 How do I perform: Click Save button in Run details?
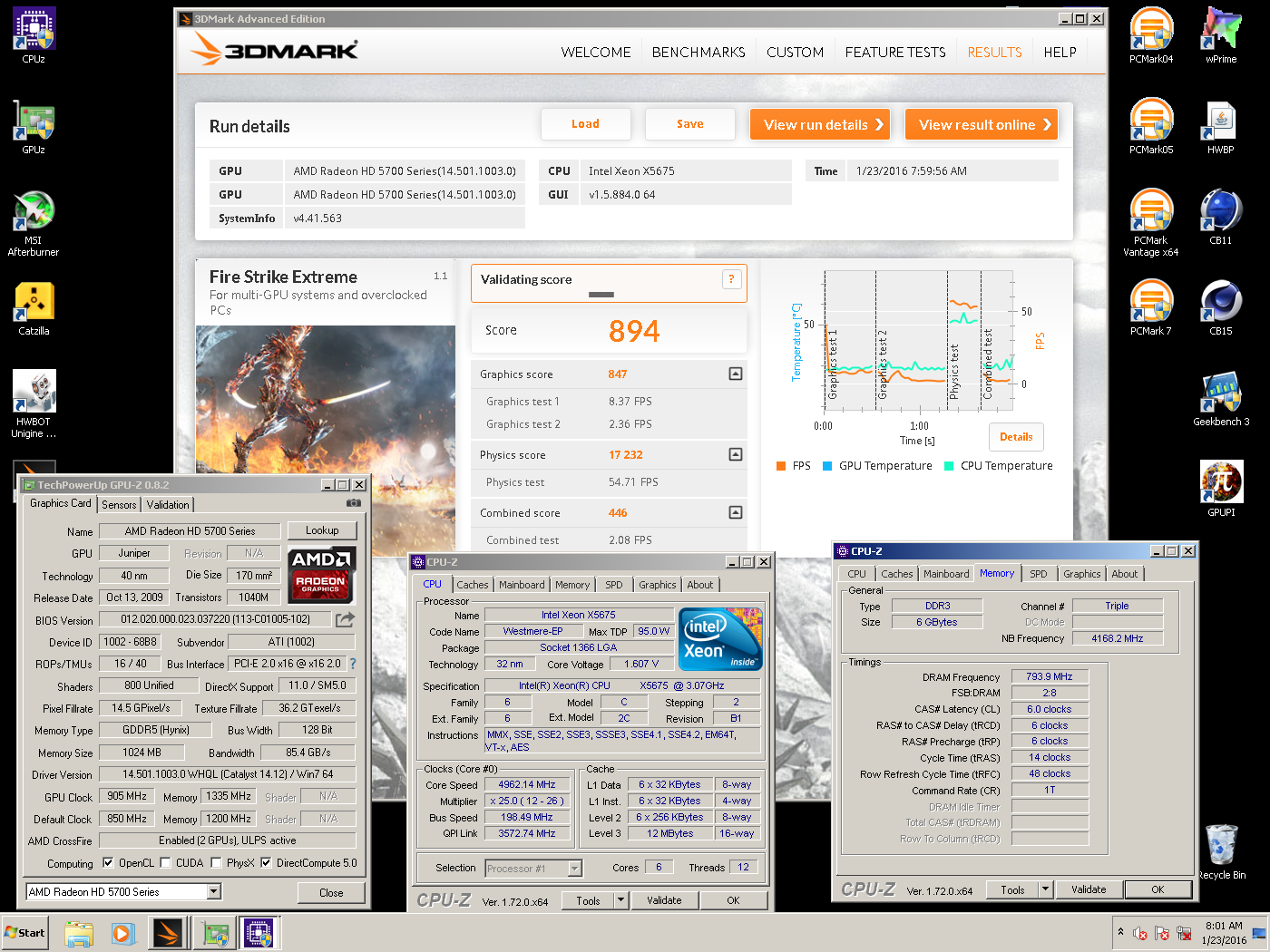(x=689, y=124)
